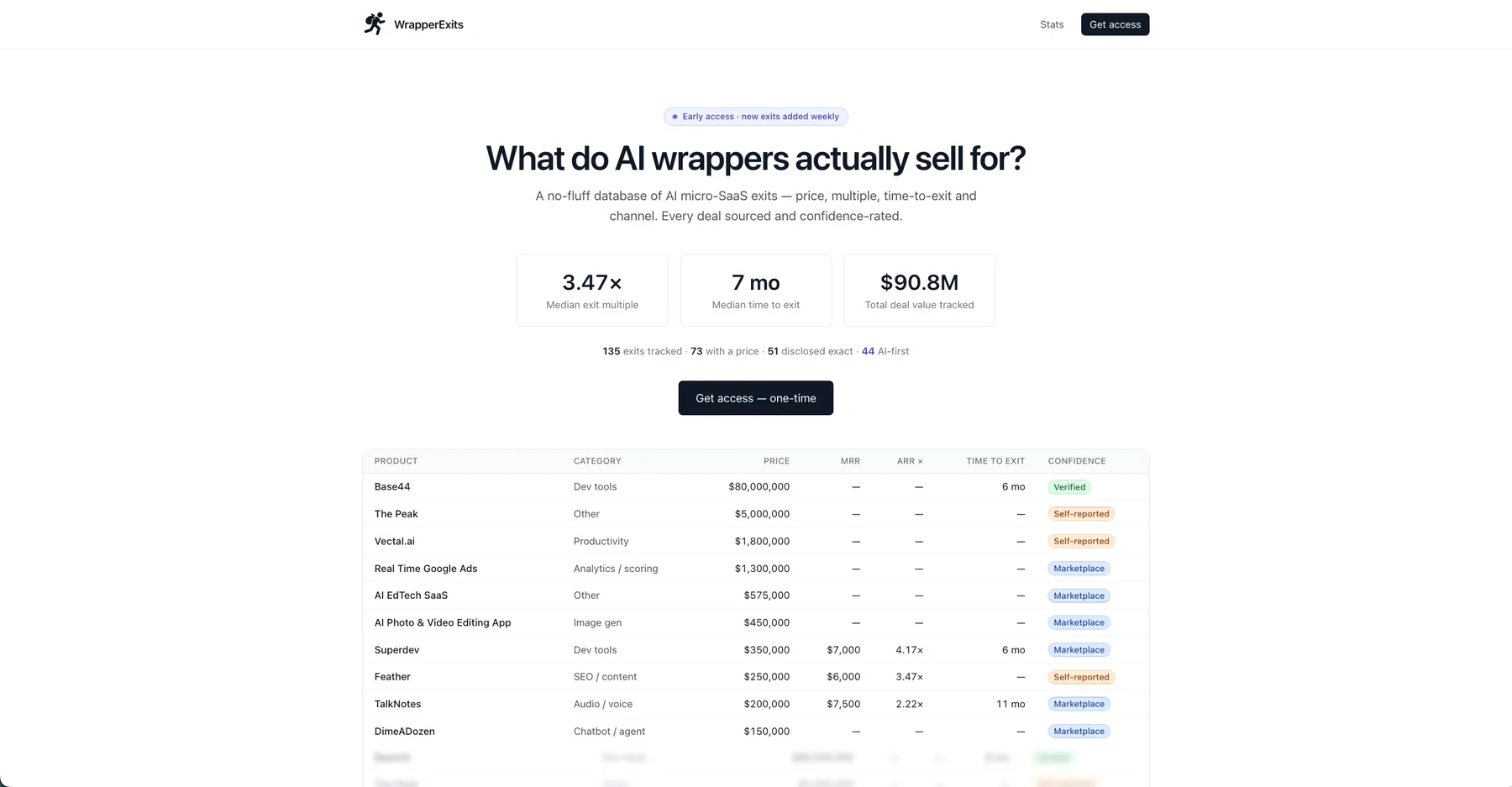Click Marketplace badge for Real Time Google Ads
Viewport: 1512px width, 787px height.
(x=1079, y=569)
